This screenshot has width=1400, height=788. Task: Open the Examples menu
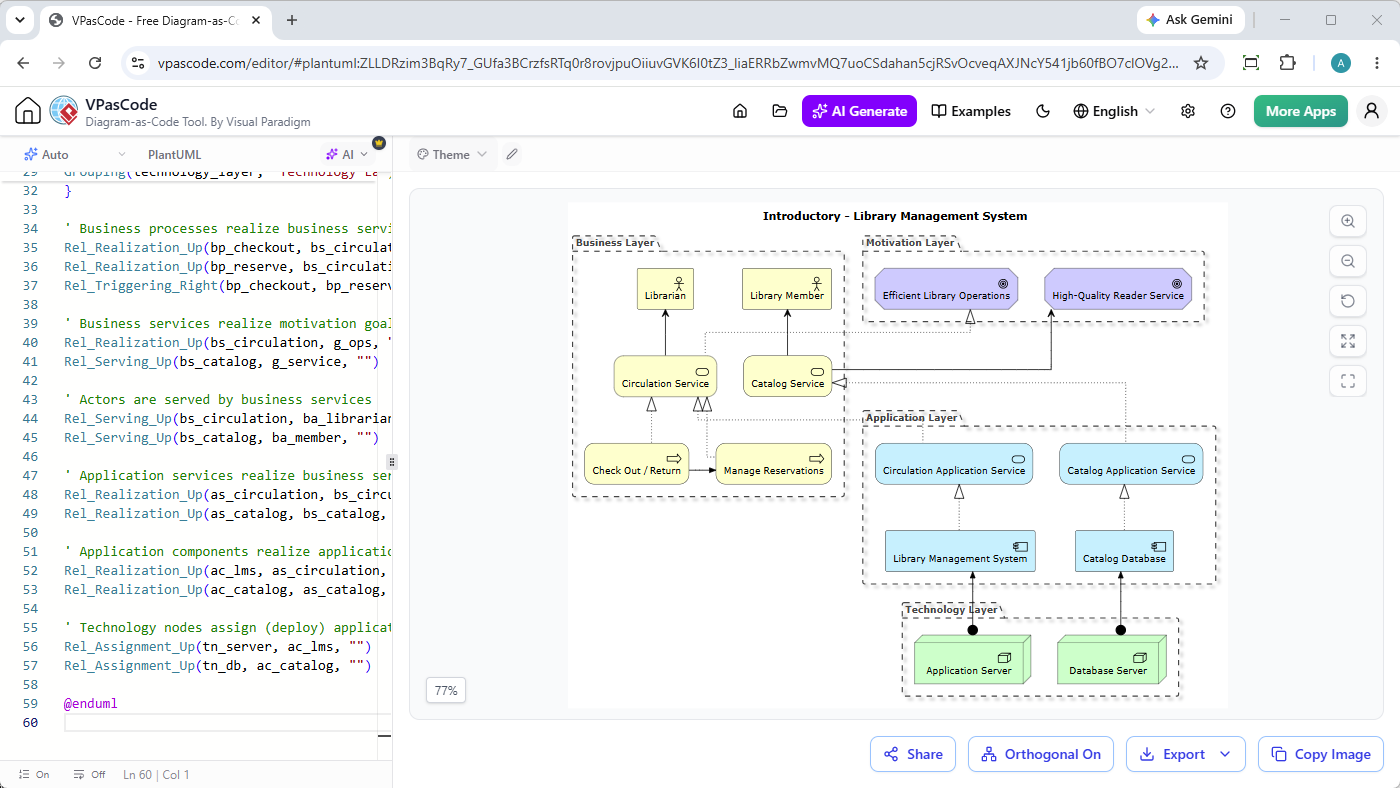(x=971, y=111)
